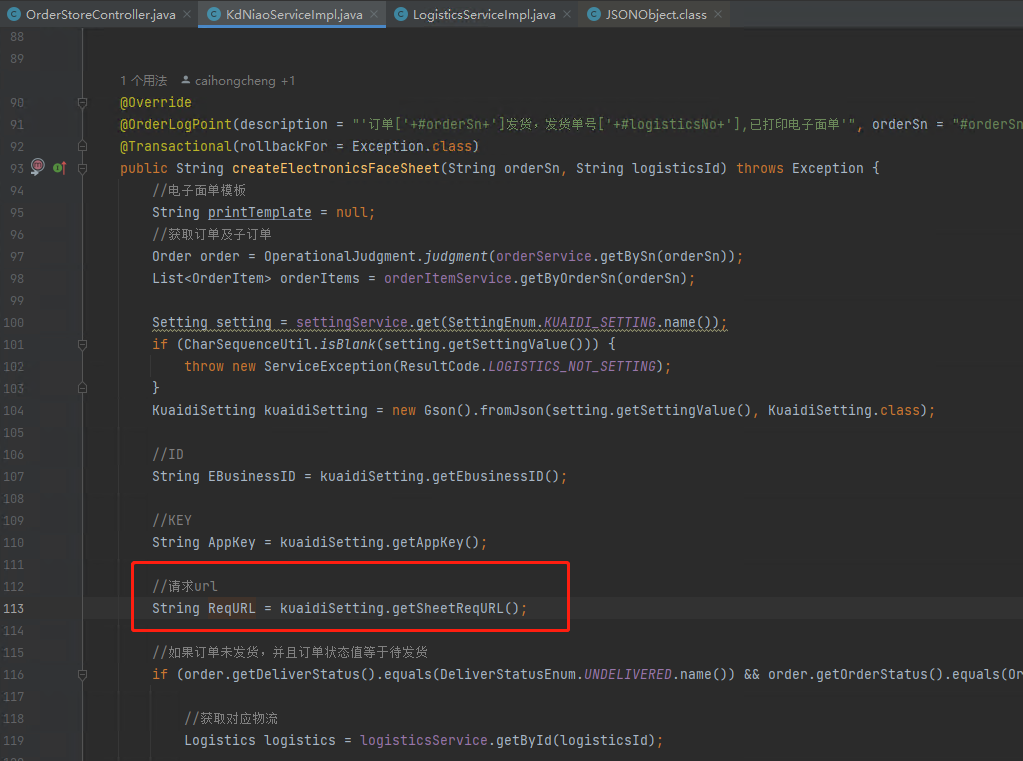Click the isBlank method call
Screen dimensions: 1023x761
(x=348, y=344)
